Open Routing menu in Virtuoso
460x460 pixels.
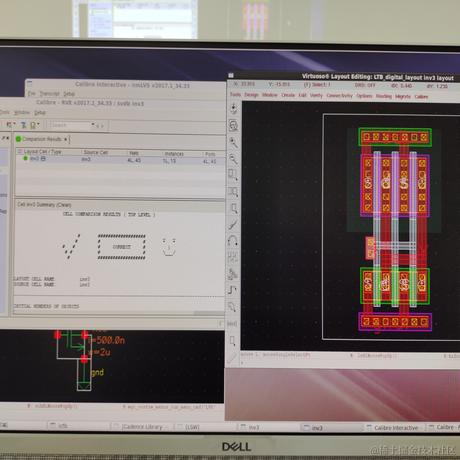click(x=384, y=96)
